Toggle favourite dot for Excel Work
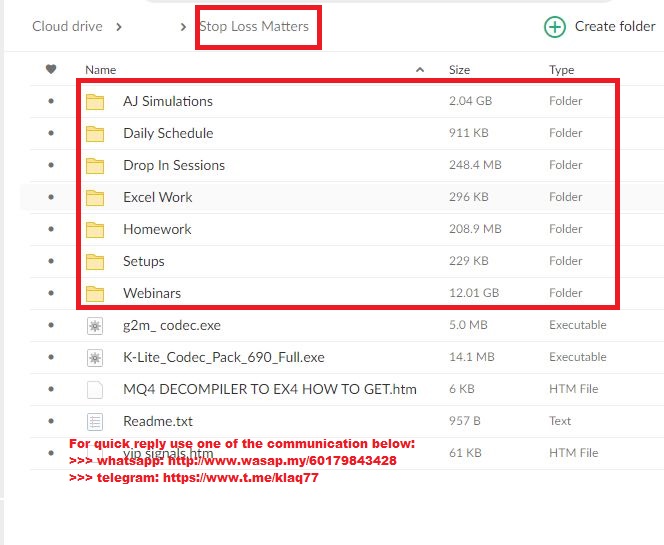The height and width of the screenshot is (545, 664). pyautogui.click(x=51, y=197)
